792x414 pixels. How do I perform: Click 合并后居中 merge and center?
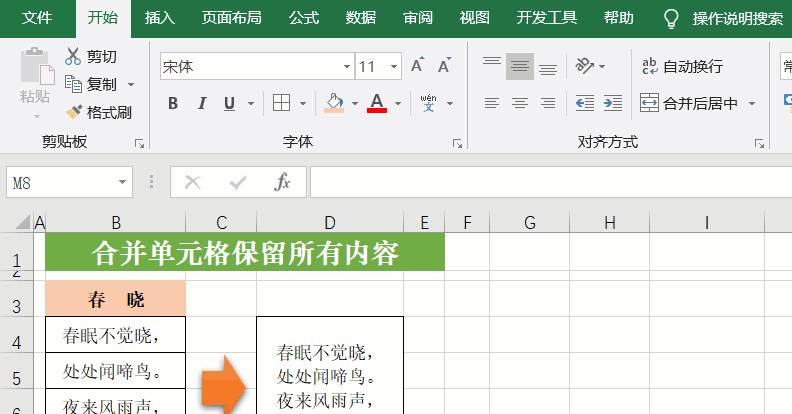(689, 104)
